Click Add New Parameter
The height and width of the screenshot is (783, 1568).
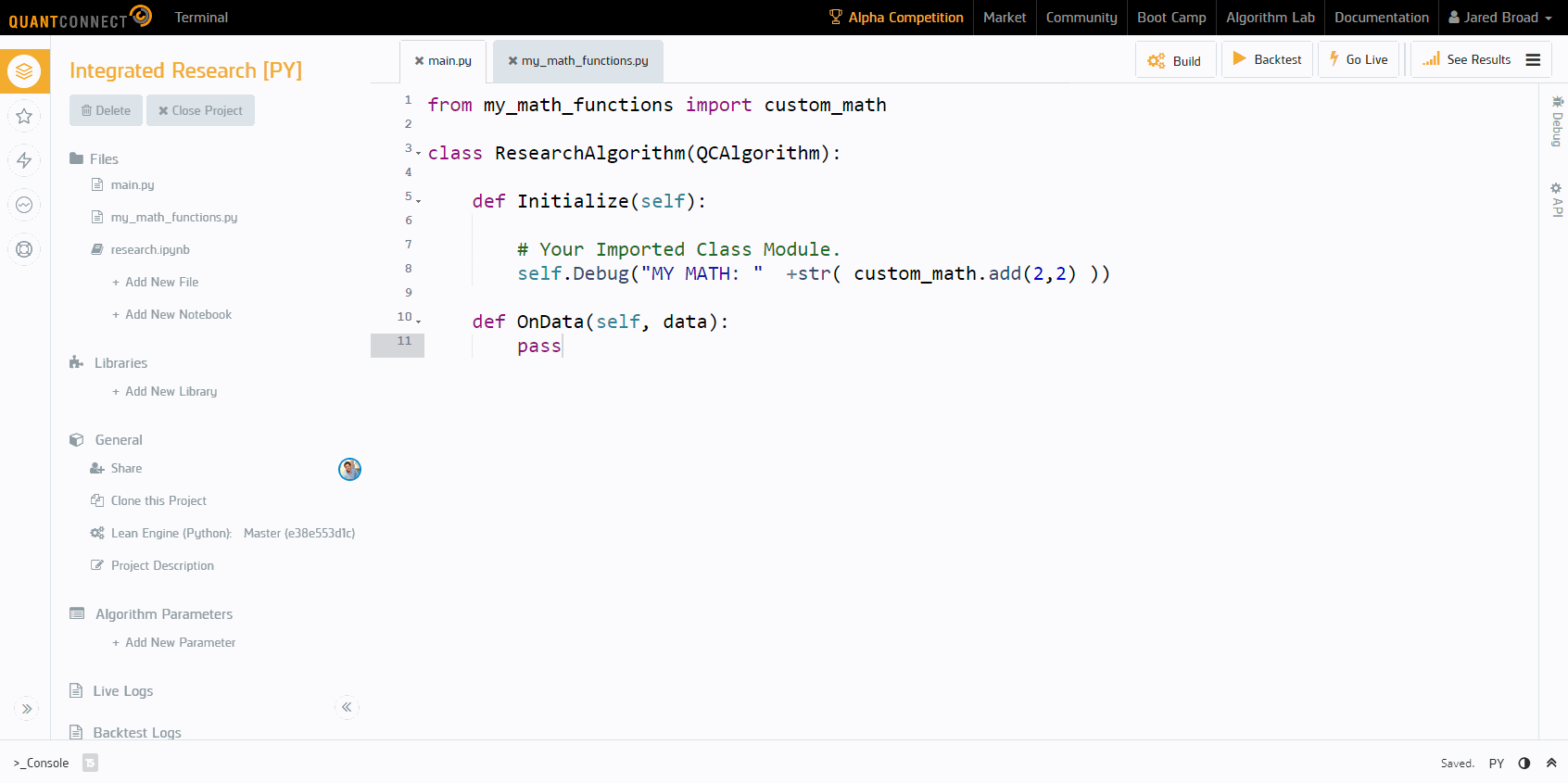point(174,643)
